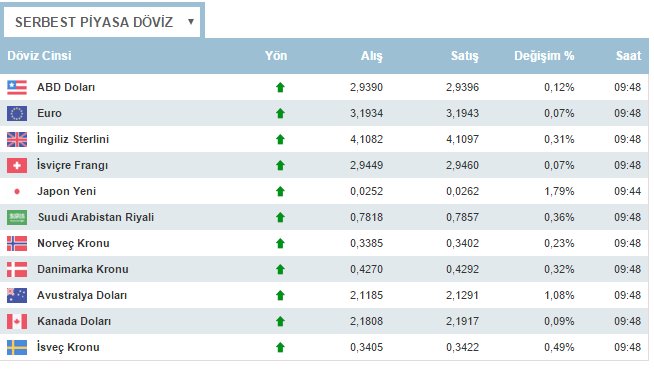
Task: Open the ABD Doları currency link
Action: tap(66, 87)
